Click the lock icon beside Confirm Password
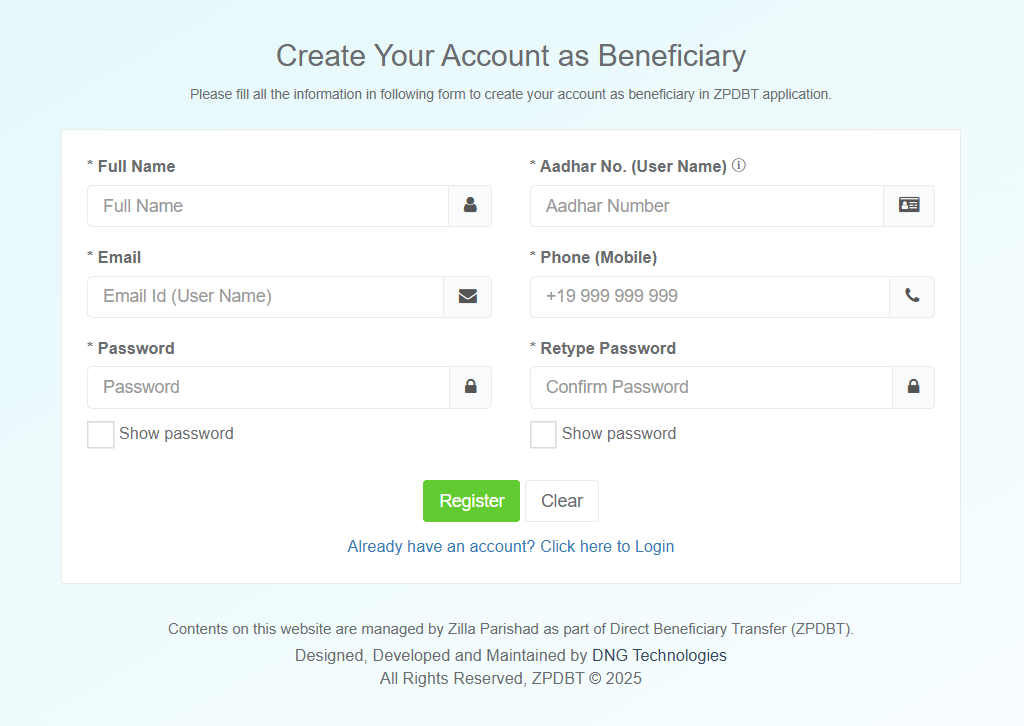 pos(913,388)
